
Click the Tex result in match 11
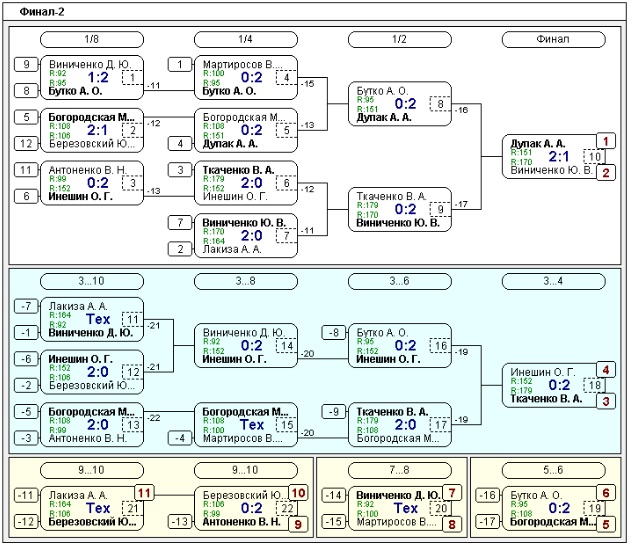pos(98,320)
